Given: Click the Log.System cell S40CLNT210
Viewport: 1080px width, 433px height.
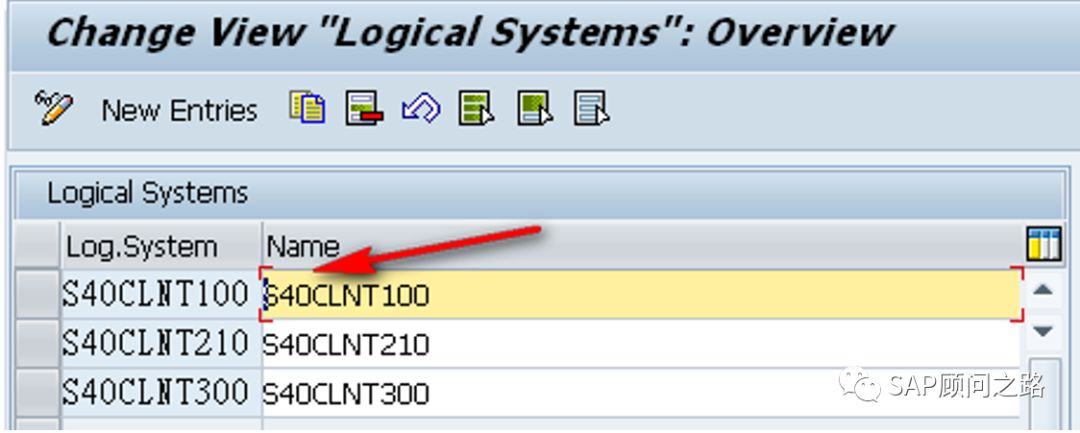Looking at the screenshot, I should (x=161, y=344).
